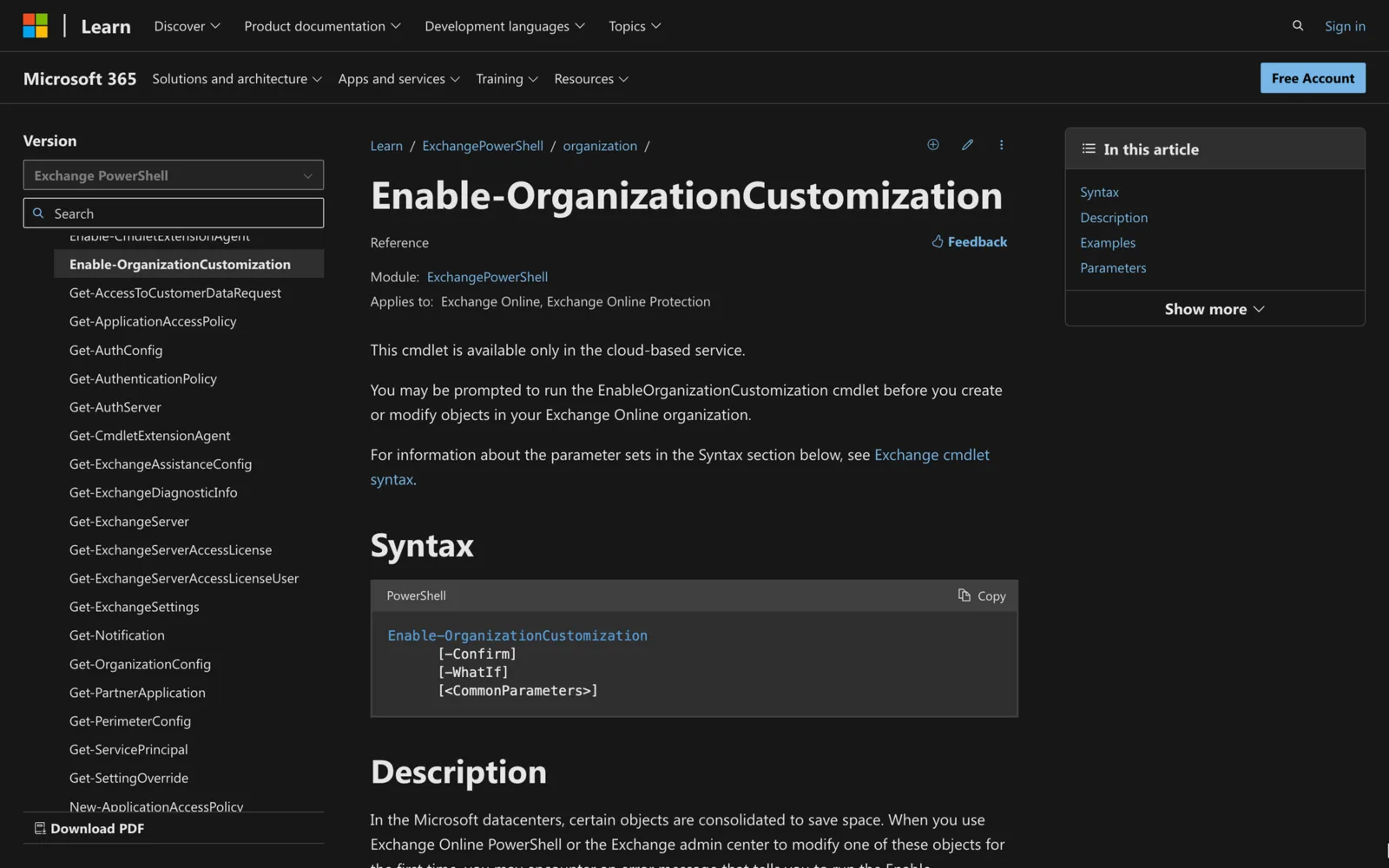Jump to Description in article outline
This screenshot has width=1389, height=868.
[x=1114, y=218]
